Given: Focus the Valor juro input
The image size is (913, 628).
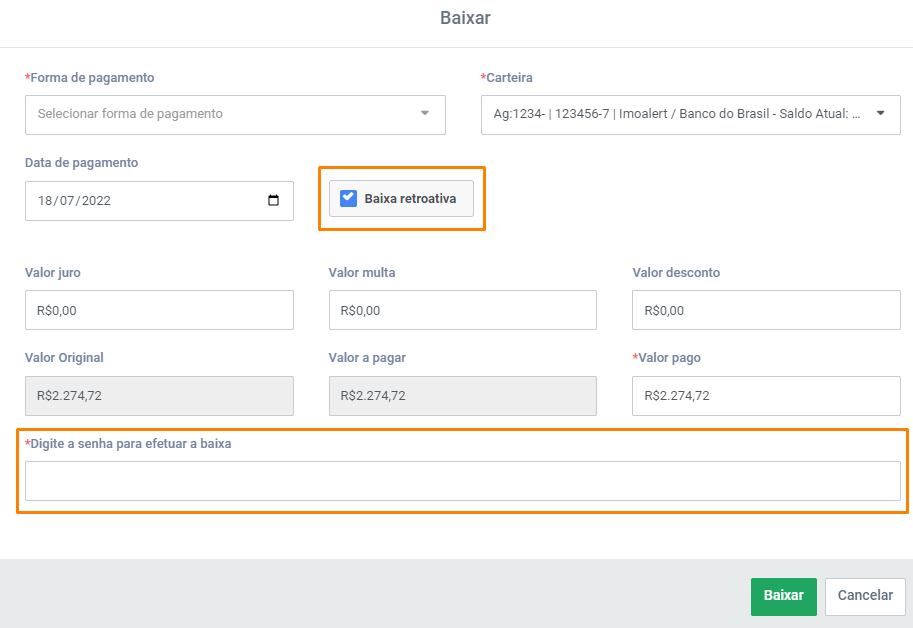Looking at the screenshot, I should (159, 310).
